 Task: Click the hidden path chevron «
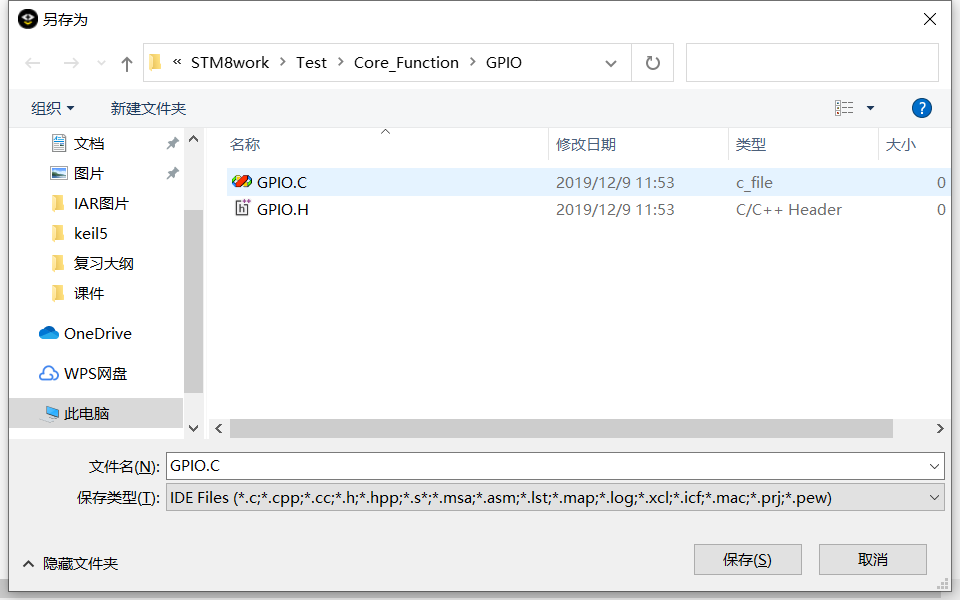pos(177,62)
